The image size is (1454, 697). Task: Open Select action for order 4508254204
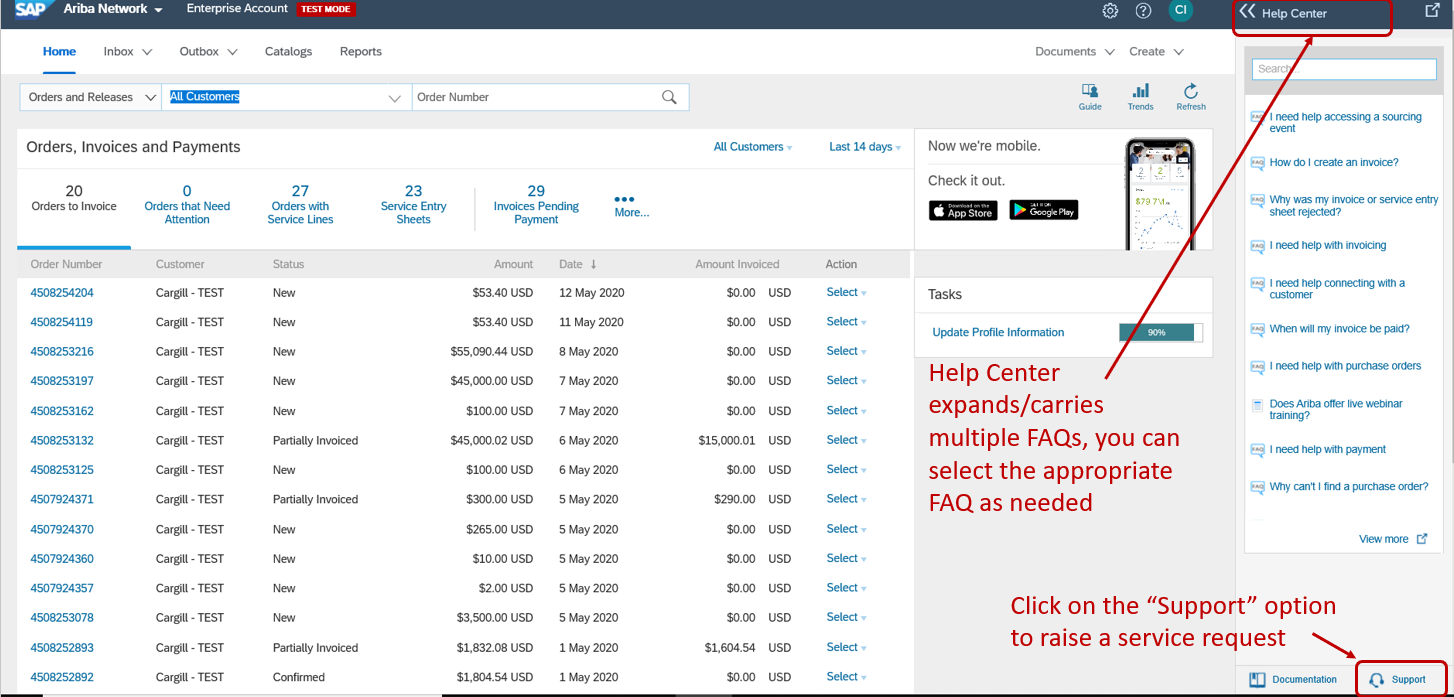pos(846,292)
